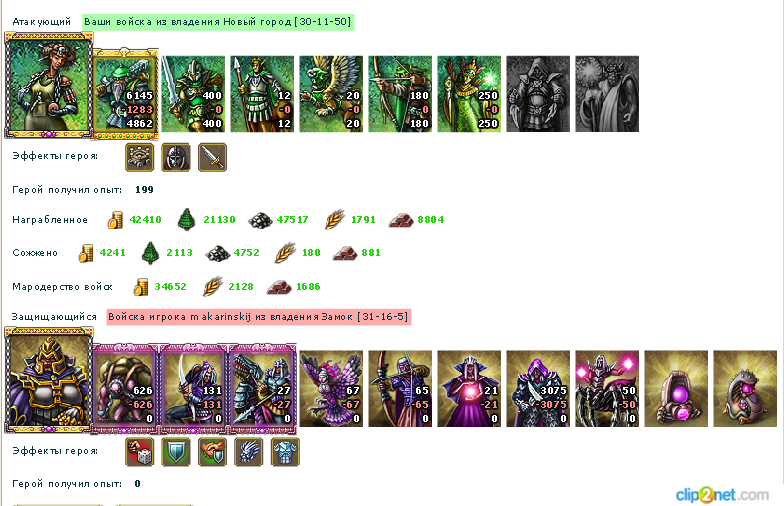
Task: Click the red-eyed helmet hero effect icon
Action: (176, 158)
